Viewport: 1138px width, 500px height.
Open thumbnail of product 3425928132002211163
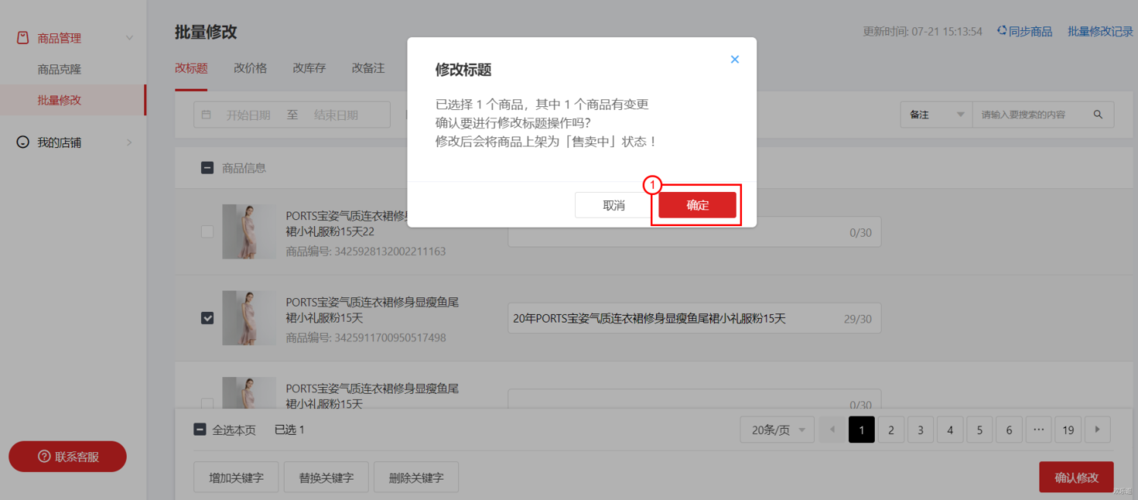(x=249, y=231)
